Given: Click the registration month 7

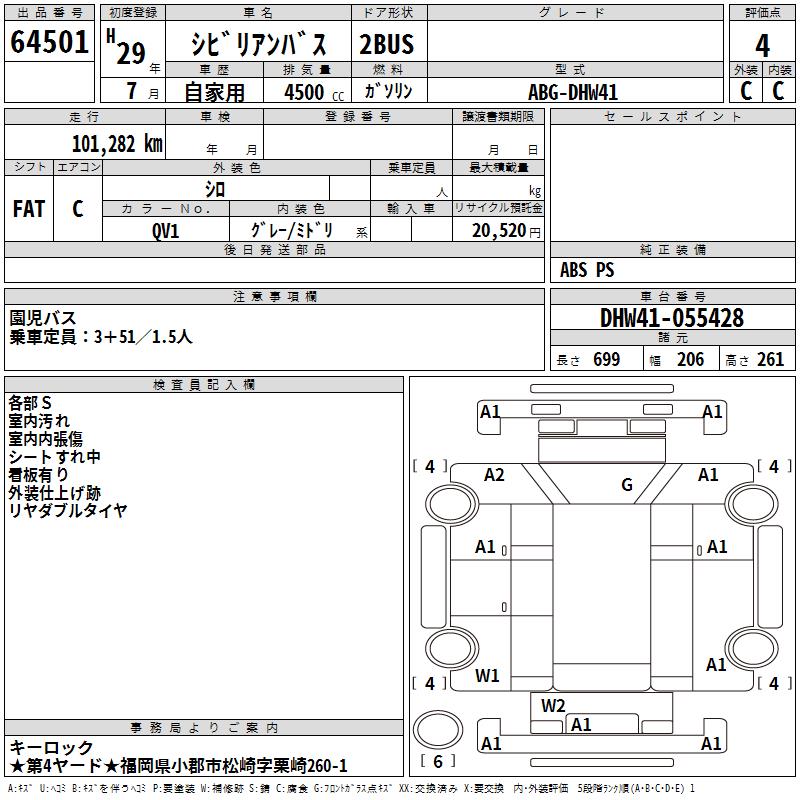Looking at the screenshot, I should (x=132, y=91).
